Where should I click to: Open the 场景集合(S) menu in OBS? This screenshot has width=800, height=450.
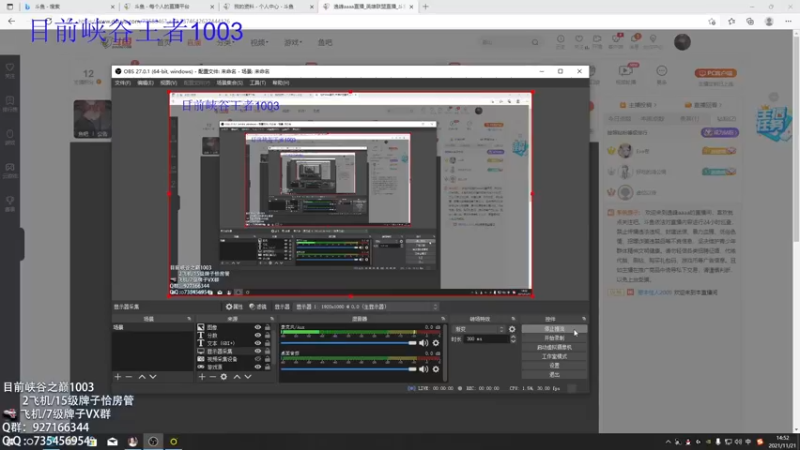(x=230, y=83)
